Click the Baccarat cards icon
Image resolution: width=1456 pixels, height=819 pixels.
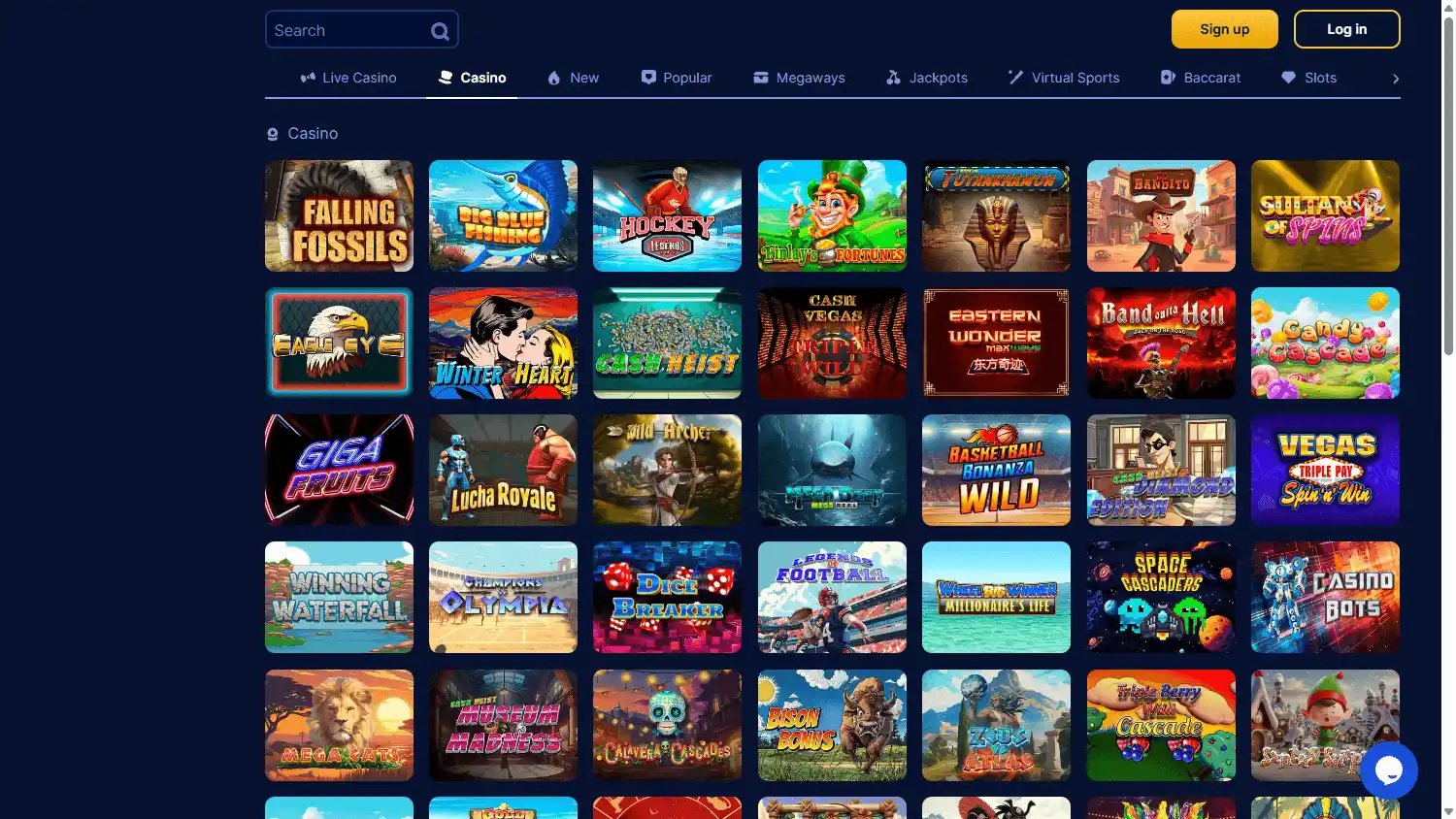click(1168, 78)
